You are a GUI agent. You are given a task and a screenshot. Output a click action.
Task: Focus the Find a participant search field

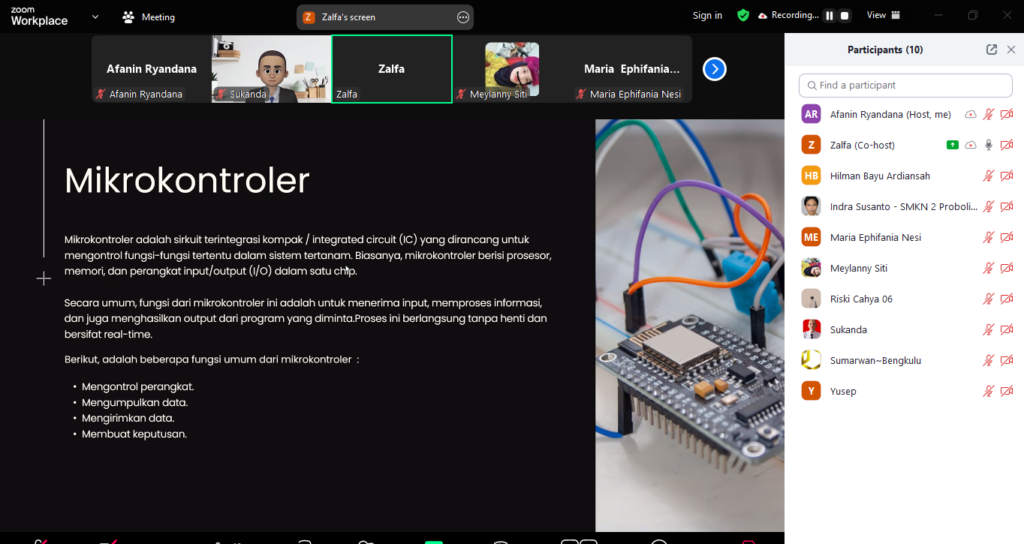tap(905, 85)
